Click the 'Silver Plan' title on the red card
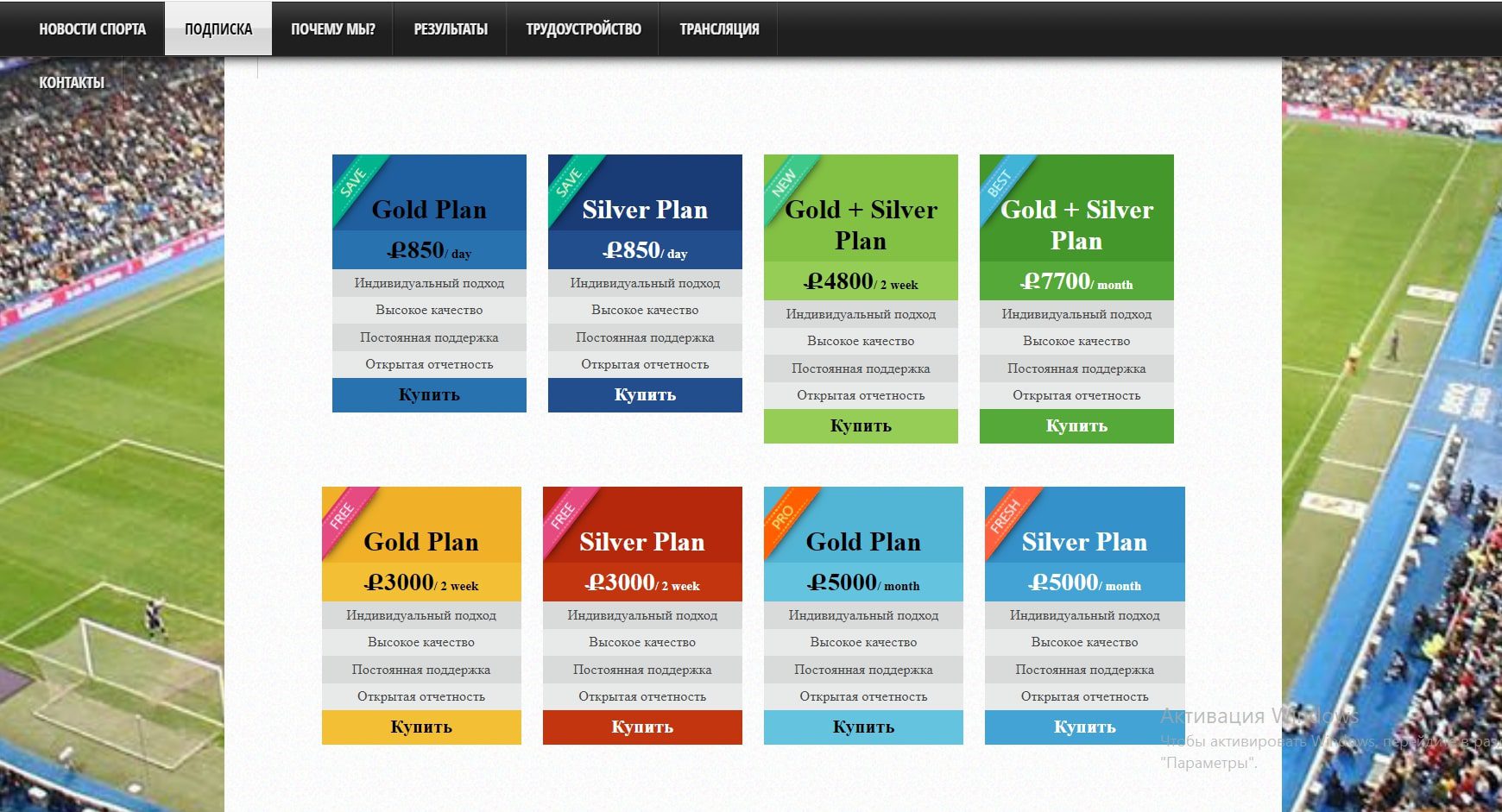 pyautogui.click(x=642, y=542)
